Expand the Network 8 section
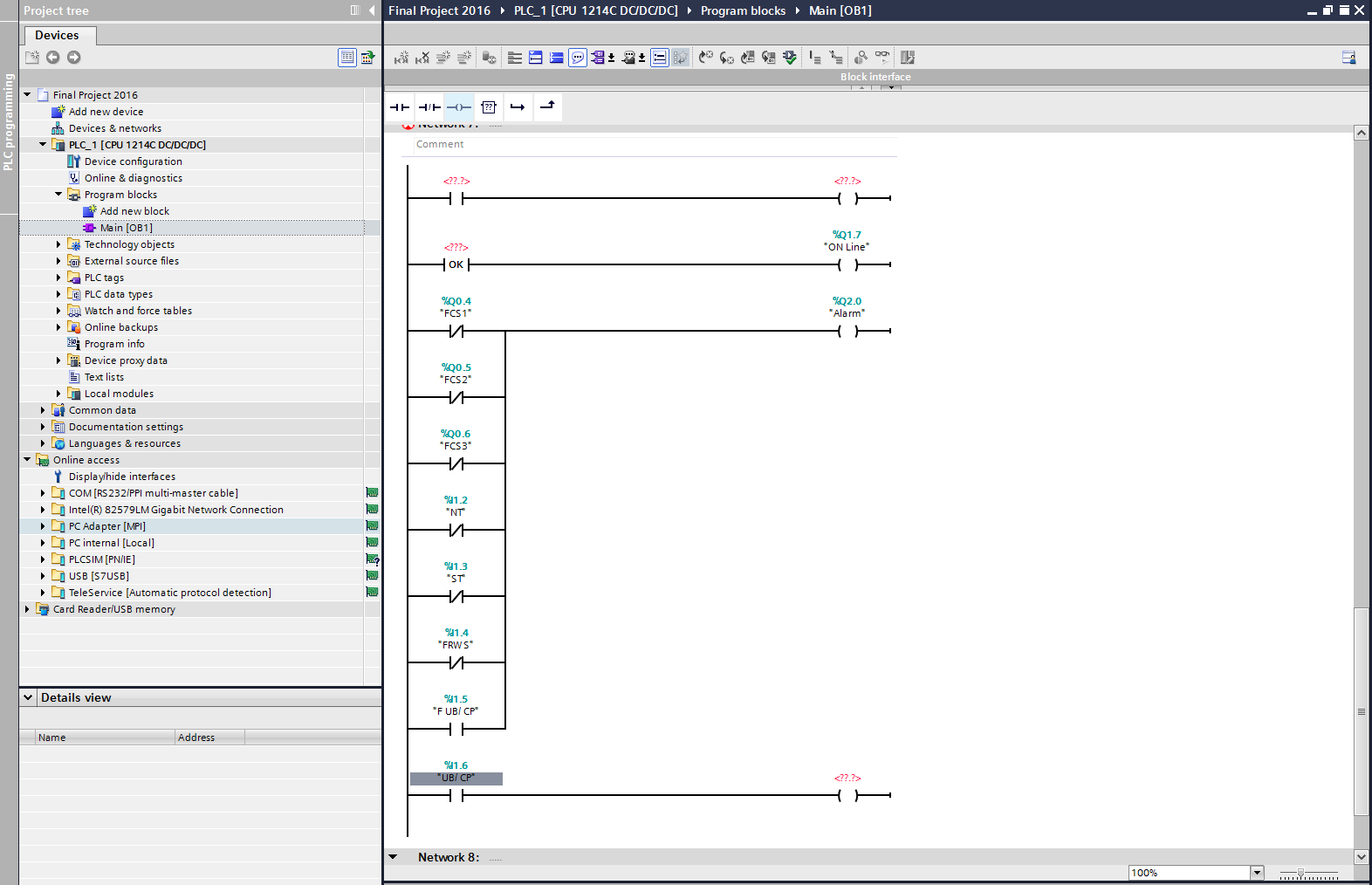Screen dimensions: 1372x885 [393, 857]
